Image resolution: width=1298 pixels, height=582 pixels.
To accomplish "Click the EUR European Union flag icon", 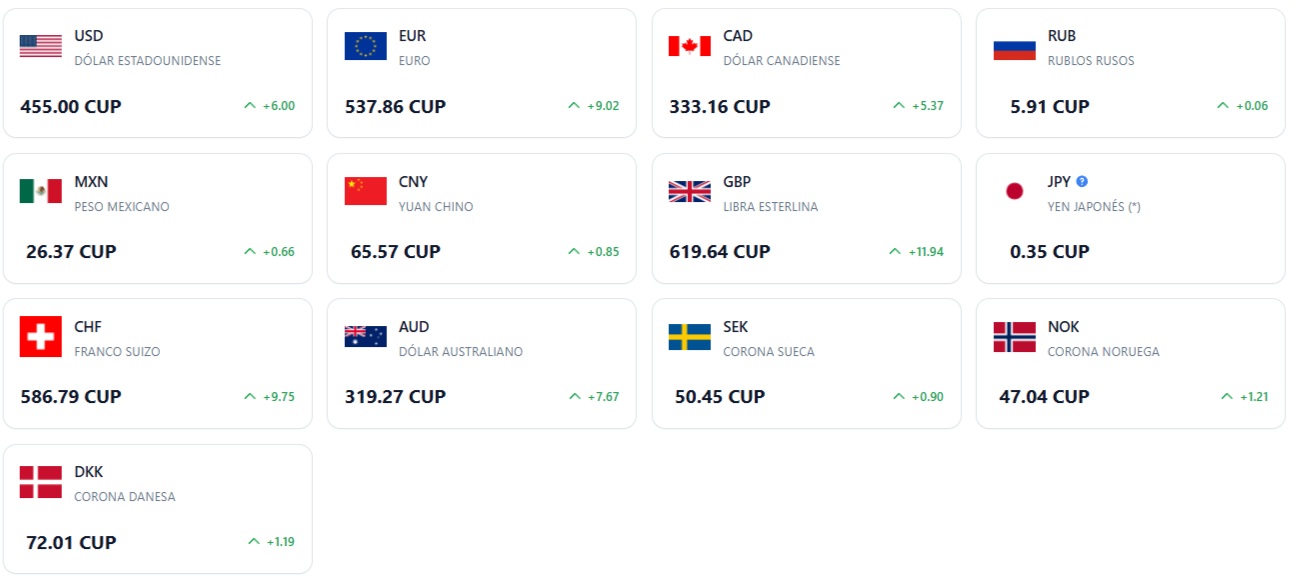I will 365,44.
